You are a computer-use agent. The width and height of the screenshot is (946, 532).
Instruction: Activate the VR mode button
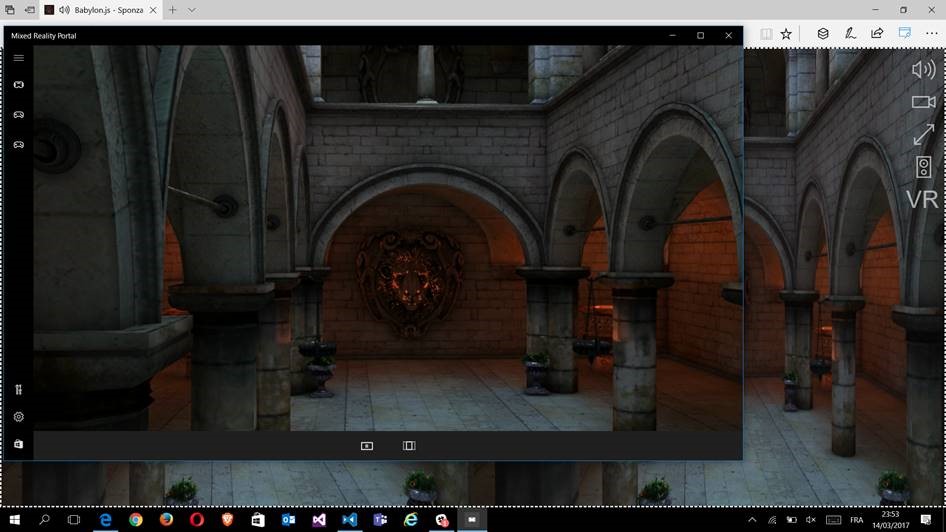point(922,200)
